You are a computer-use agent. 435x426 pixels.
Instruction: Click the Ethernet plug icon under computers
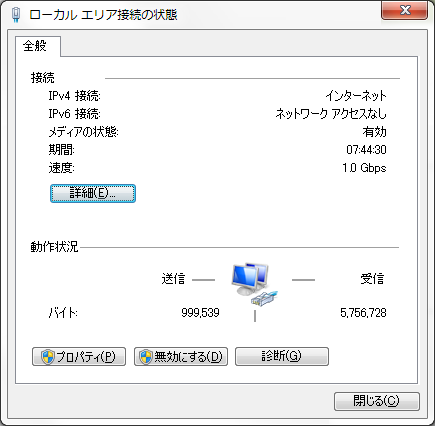pyautogui.click(x=264, y=298)
